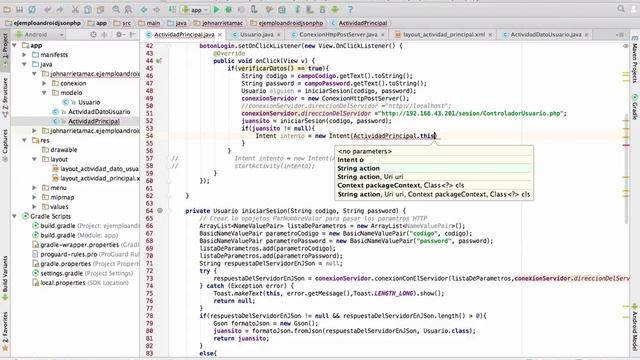Expand the manifests folder
This screenshot has height=360, width=640.
[24, 55]
